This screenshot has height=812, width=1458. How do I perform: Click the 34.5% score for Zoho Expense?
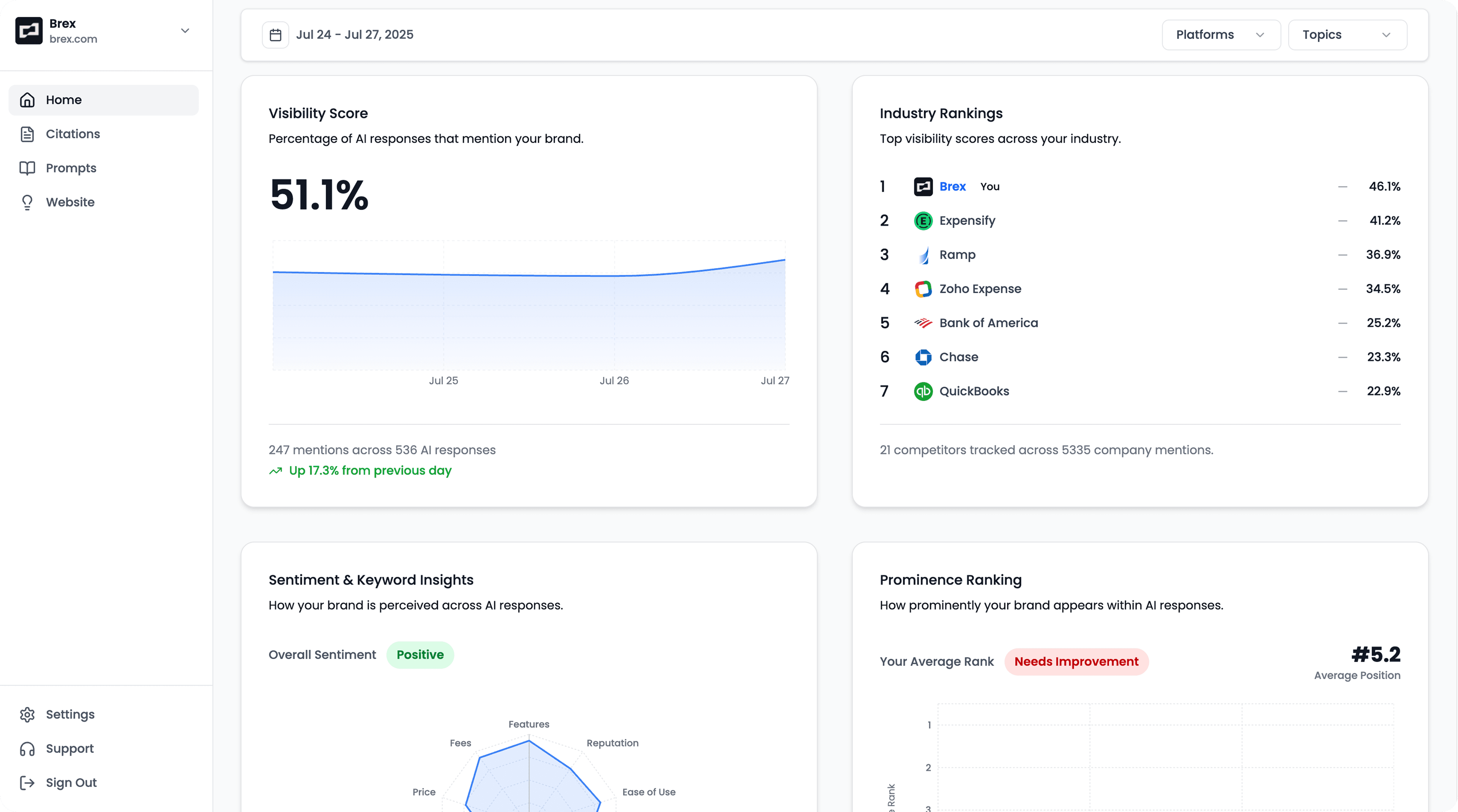click(x=1383, y=289)
